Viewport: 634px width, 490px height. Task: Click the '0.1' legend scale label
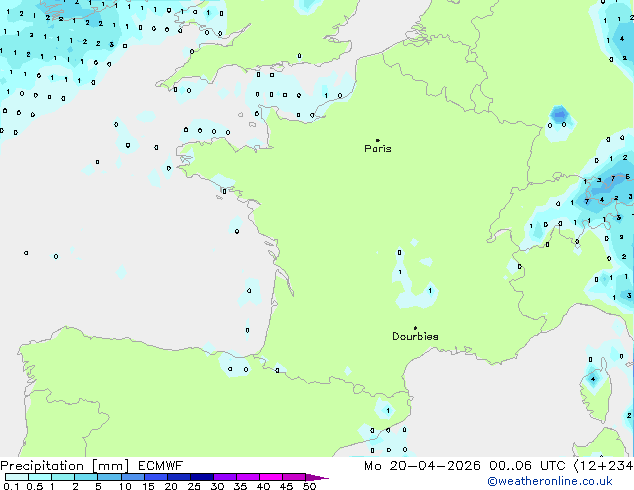[11, 486]
